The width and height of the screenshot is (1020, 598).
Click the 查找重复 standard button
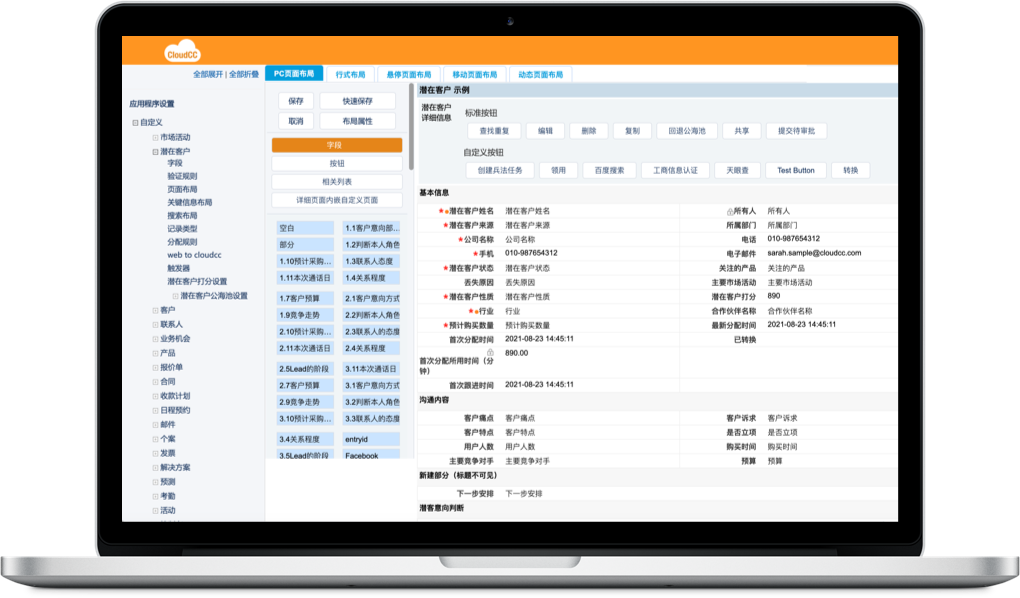point(494,131)
